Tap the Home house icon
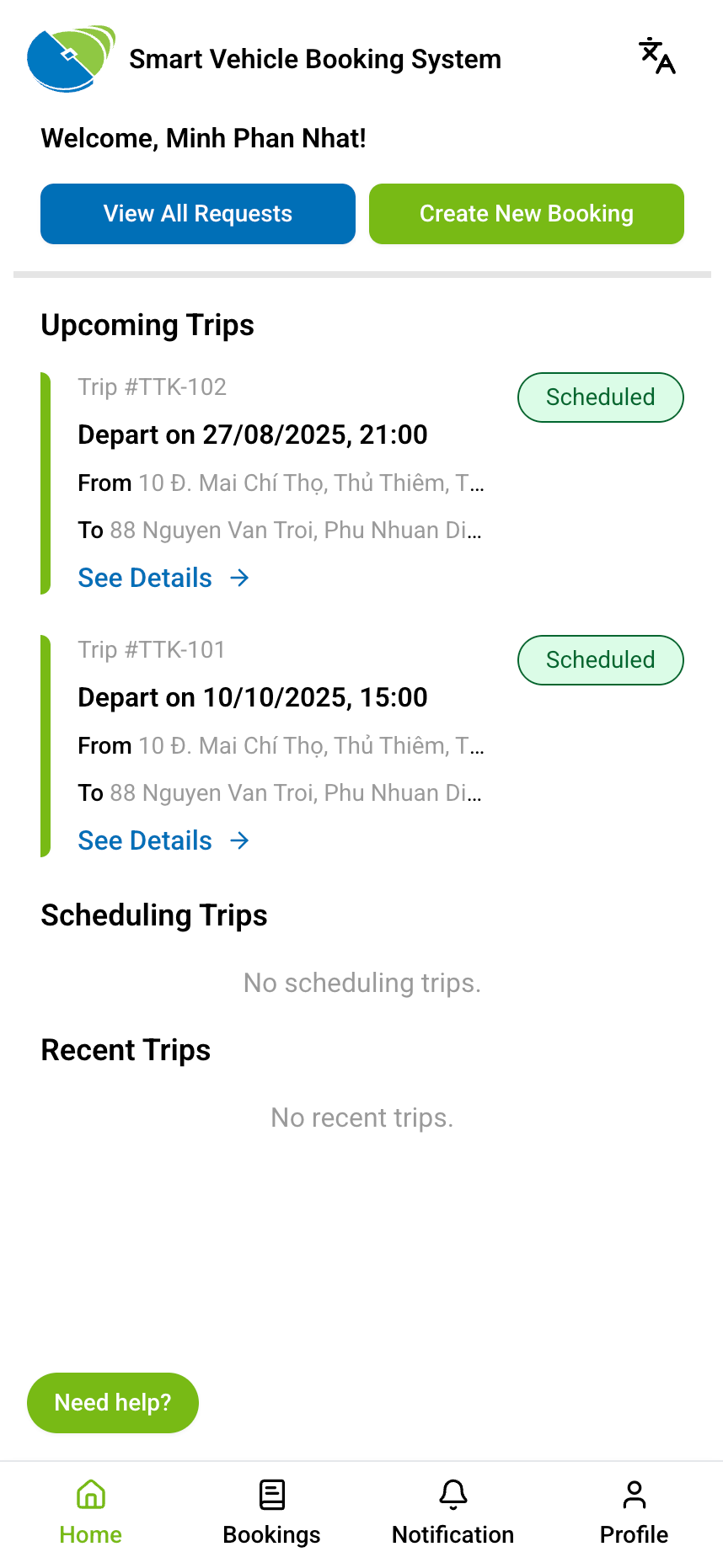 [90, 1495]
